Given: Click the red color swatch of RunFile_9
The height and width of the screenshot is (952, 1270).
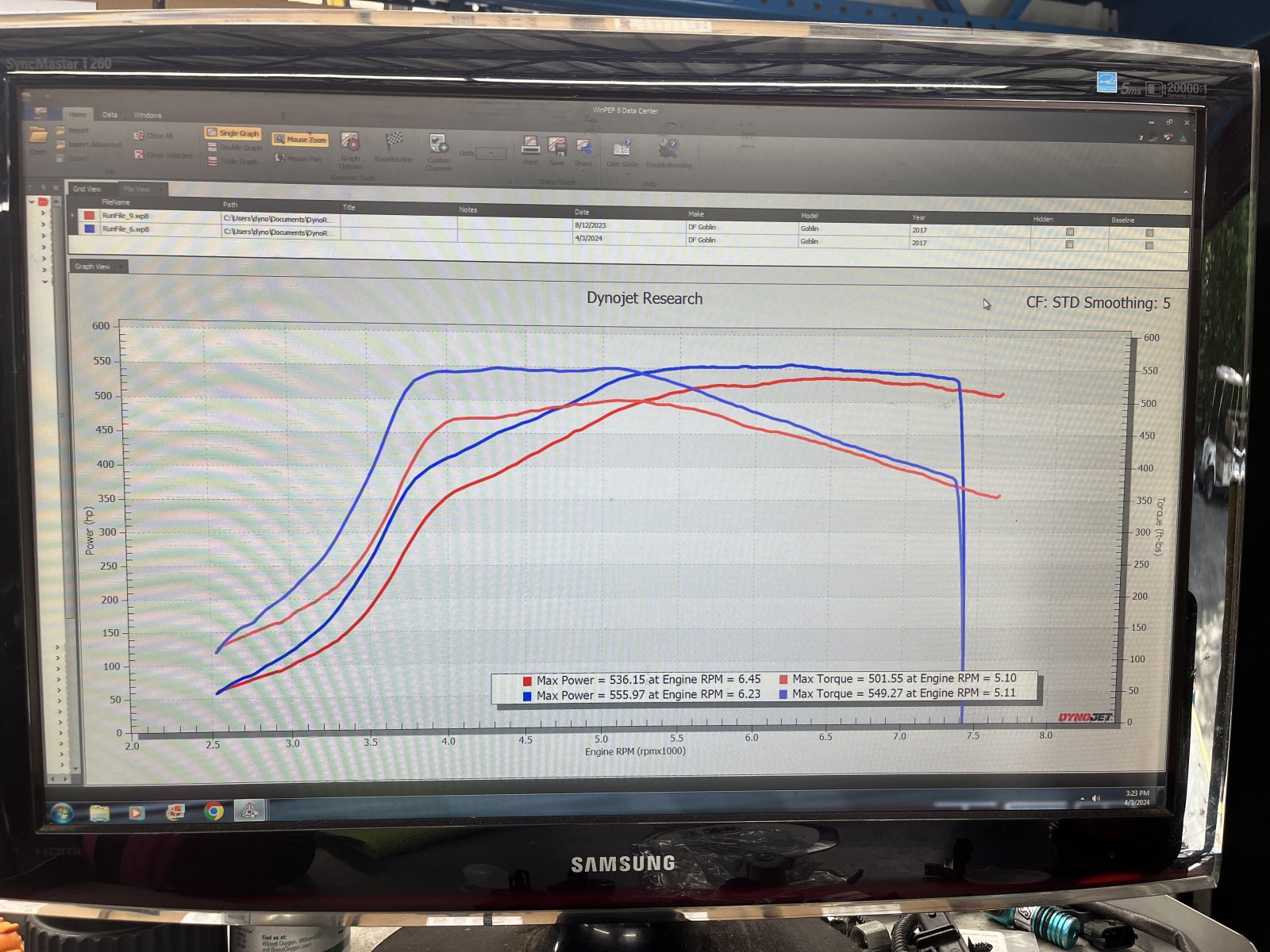Looking at the screenshot, I should click(x=89, y=216).
